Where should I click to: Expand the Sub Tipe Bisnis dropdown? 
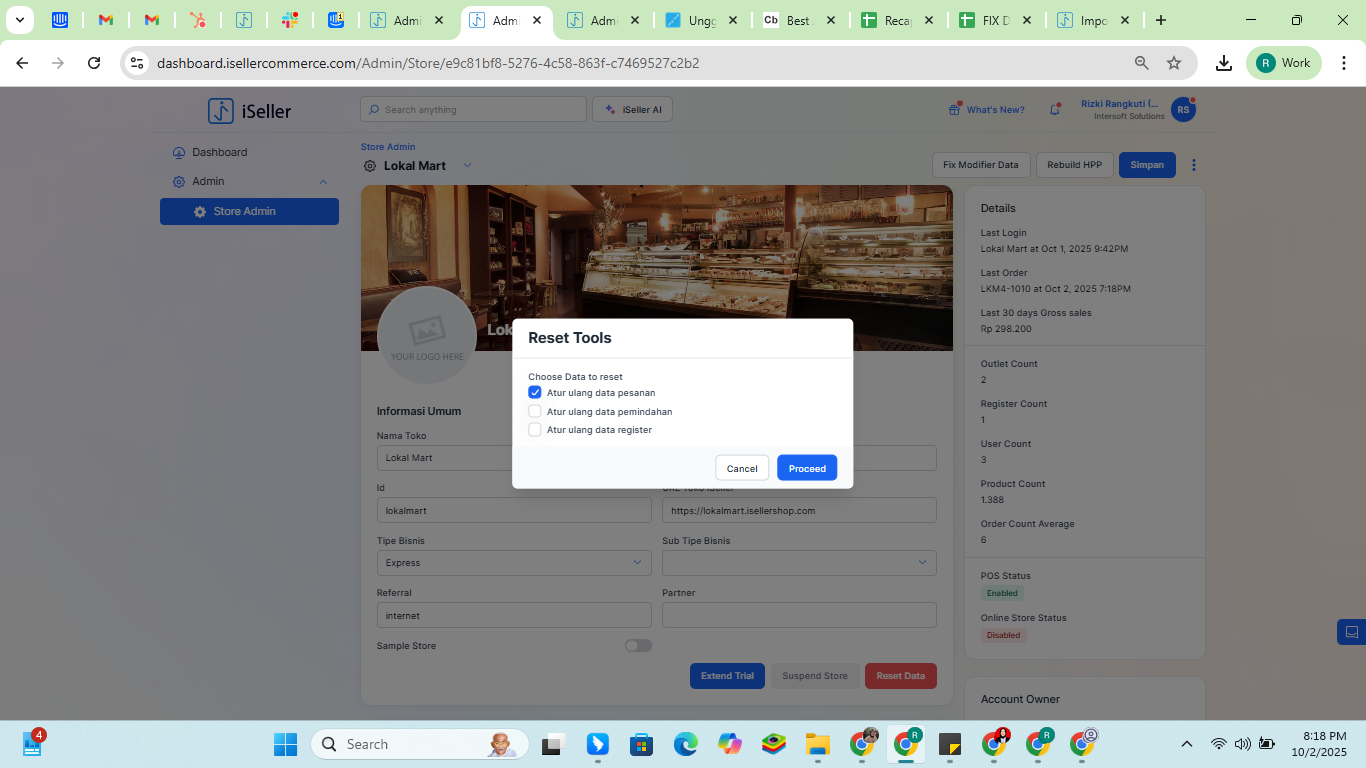click(x=799, y=563)
